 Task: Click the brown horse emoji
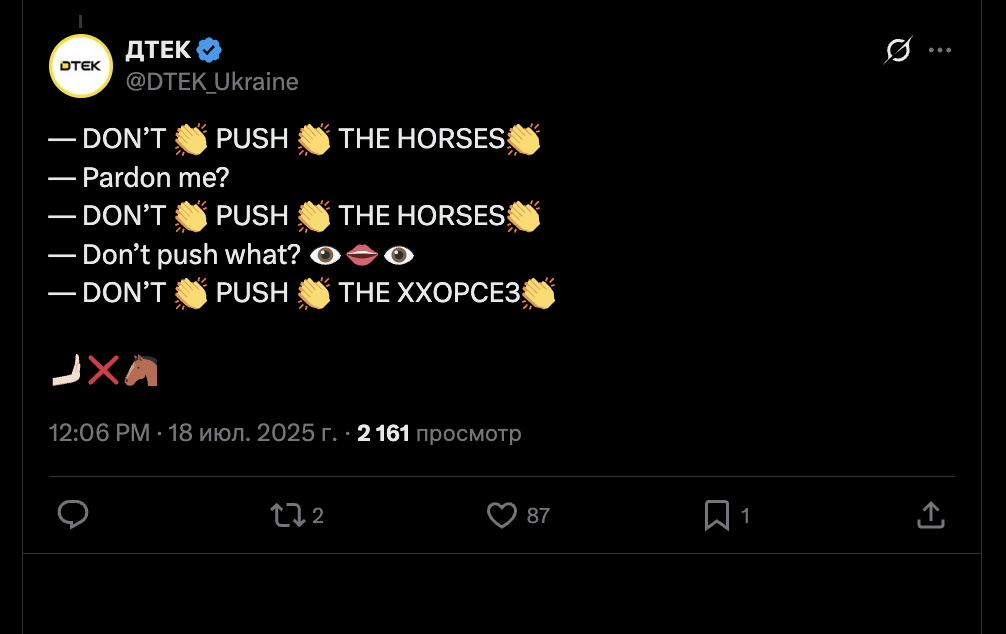tap(141, 371)
